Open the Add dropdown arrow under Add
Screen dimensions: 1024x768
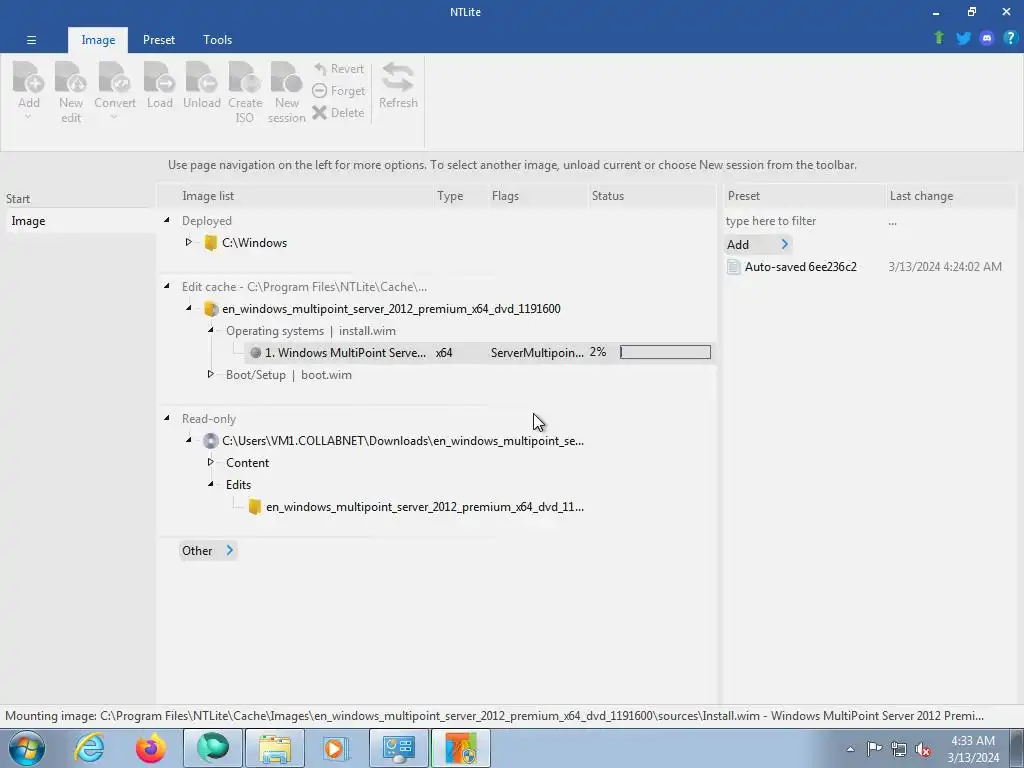(x=28, y=118)
